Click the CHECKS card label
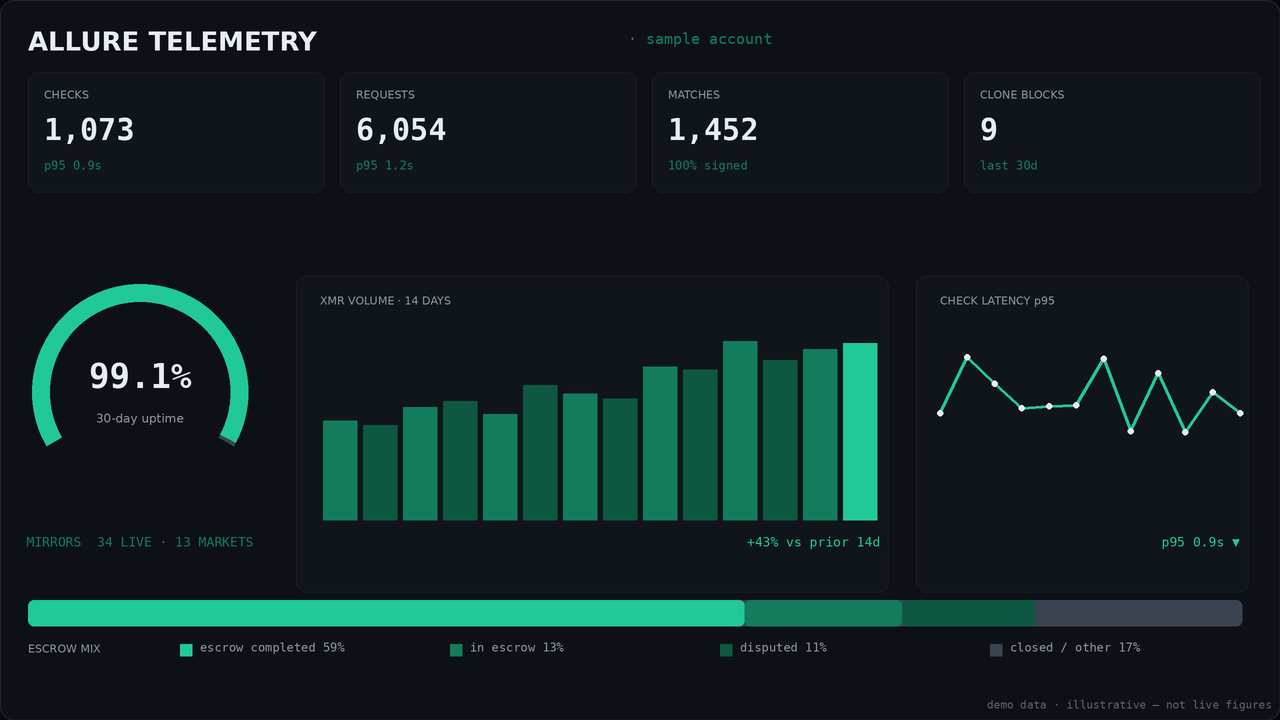Image resolution: width=1280 pixels, height=720 pixels. coord(66,95)
